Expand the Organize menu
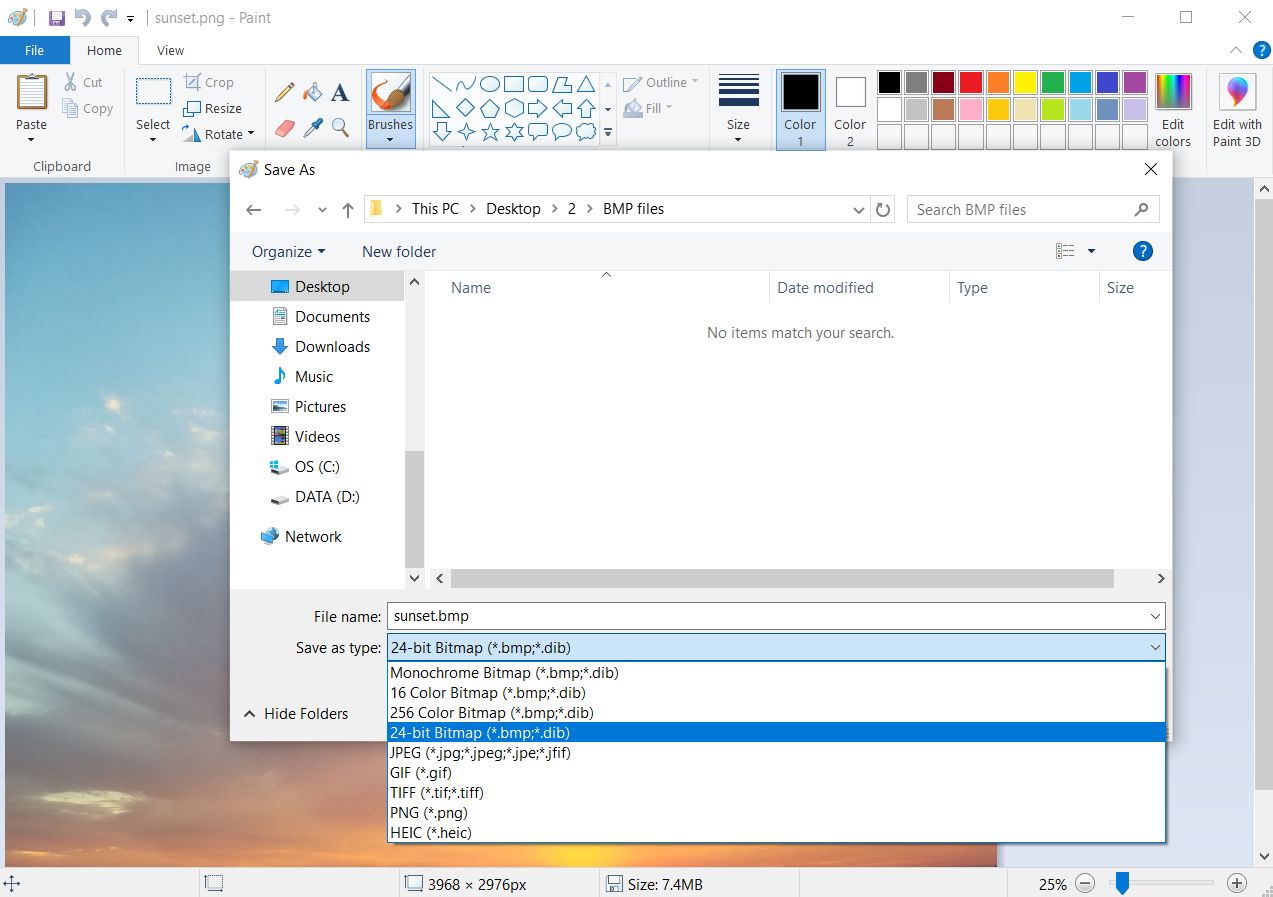This screenshot has width=1273, height=897. point(288,252)
